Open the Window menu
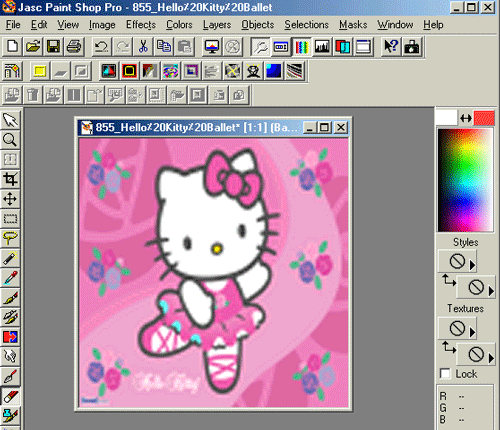 click(395, 25)
